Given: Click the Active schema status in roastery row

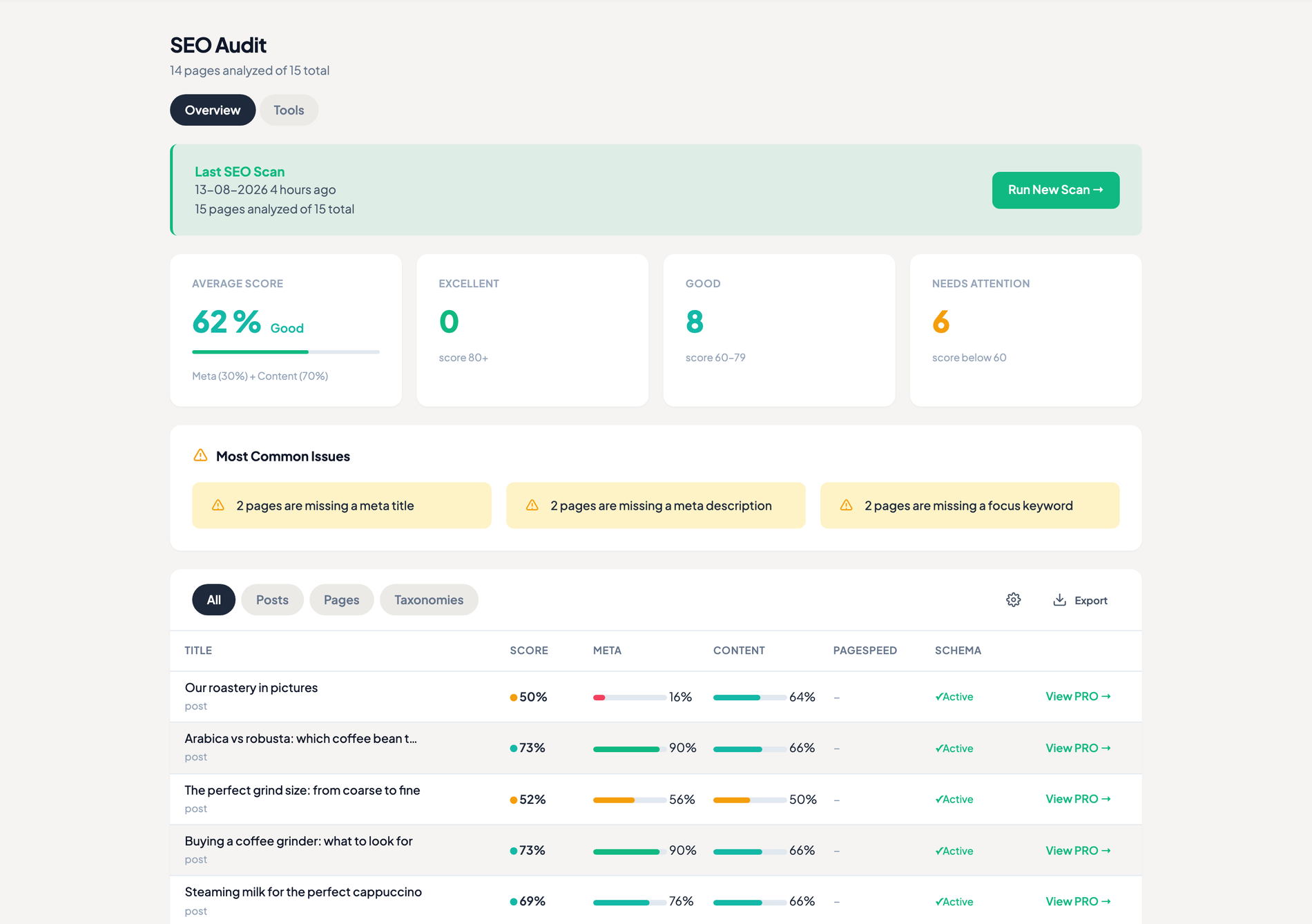Looking at the screenshot, I should pos(954,697).
